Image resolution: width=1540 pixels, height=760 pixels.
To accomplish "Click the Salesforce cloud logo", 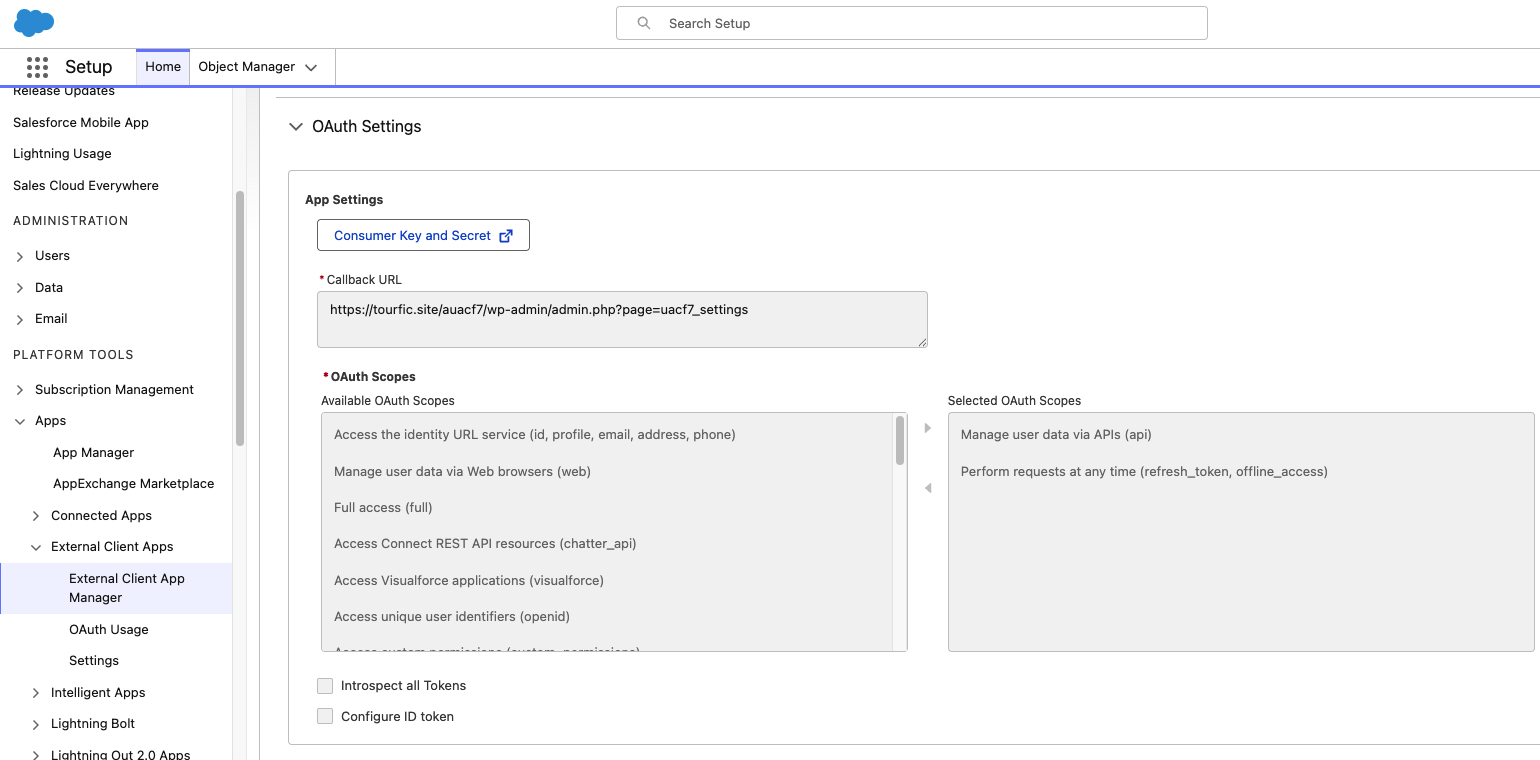I will coord(34,22).
